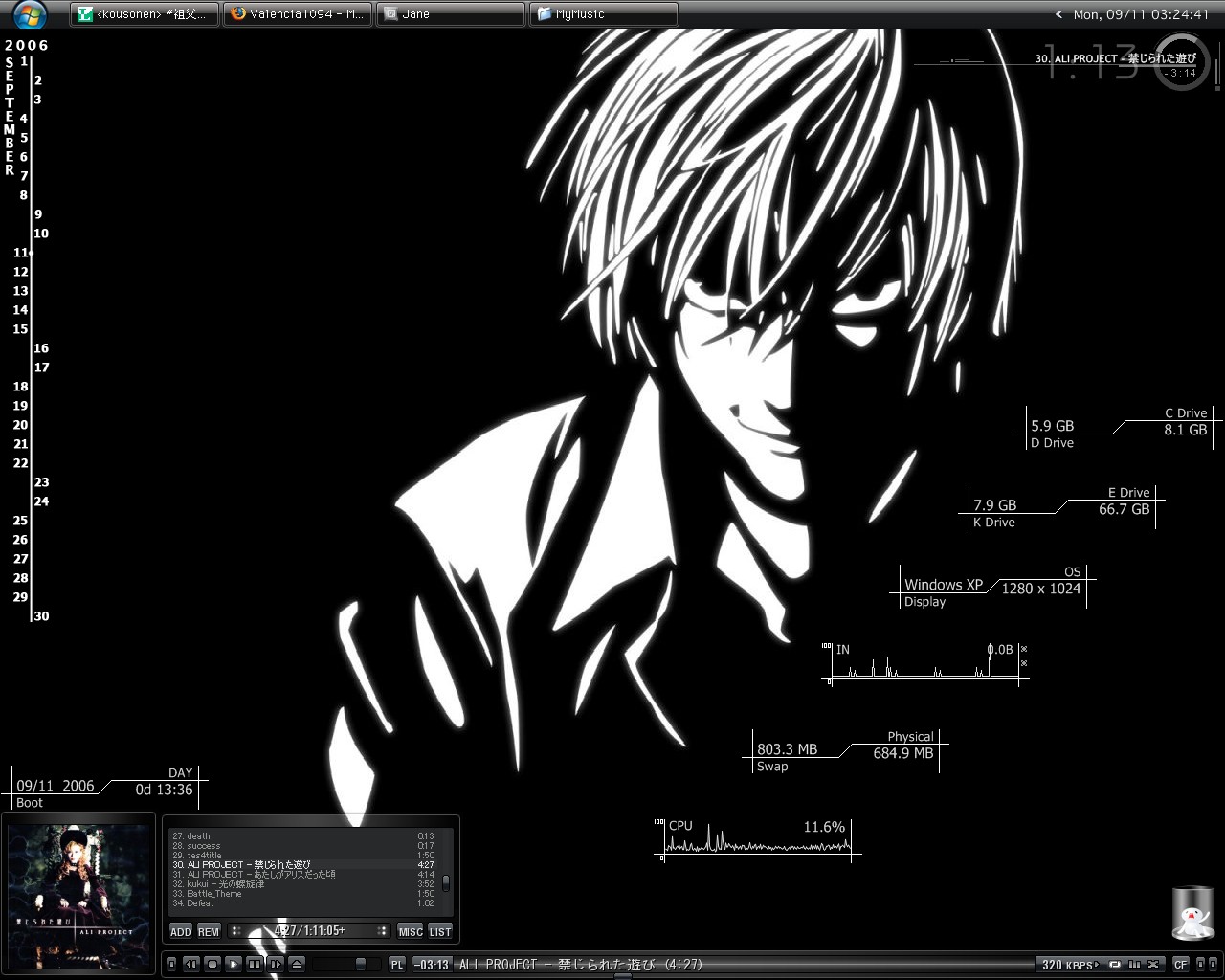Select track 29 tes4title in playlist

[x=303, y=856]
